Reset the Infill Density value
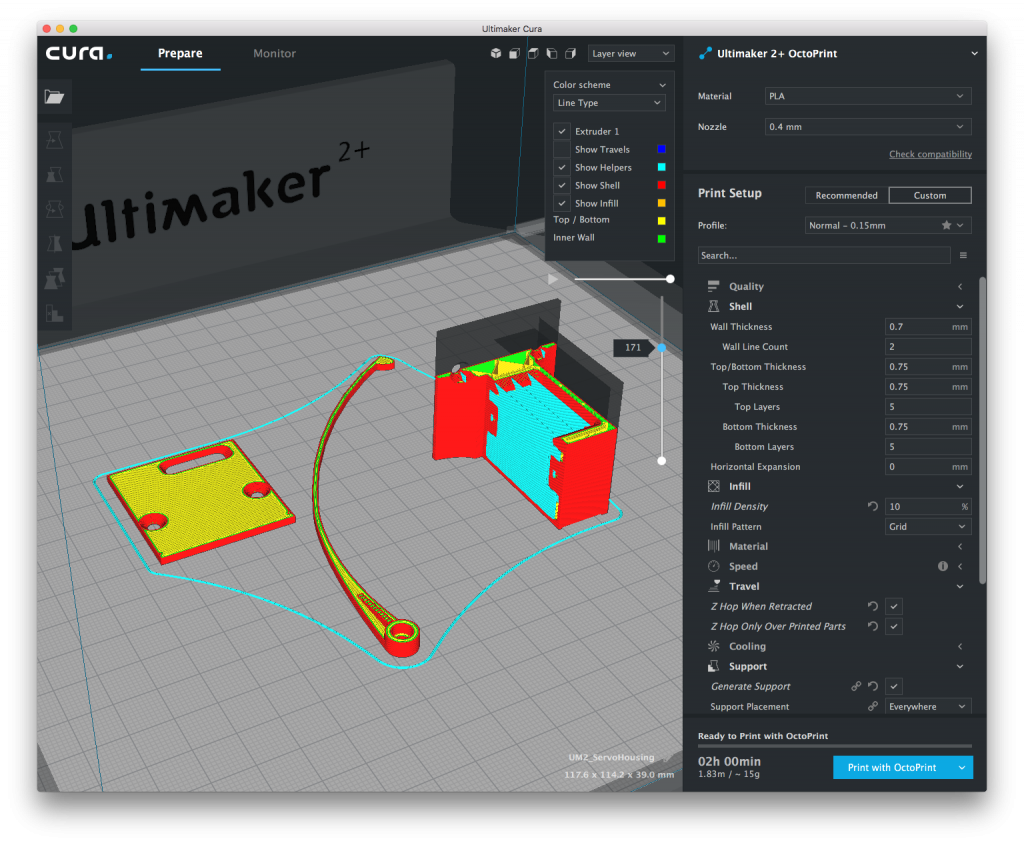1024x845 pixels. pyautogui.click(x=873, y=507)
